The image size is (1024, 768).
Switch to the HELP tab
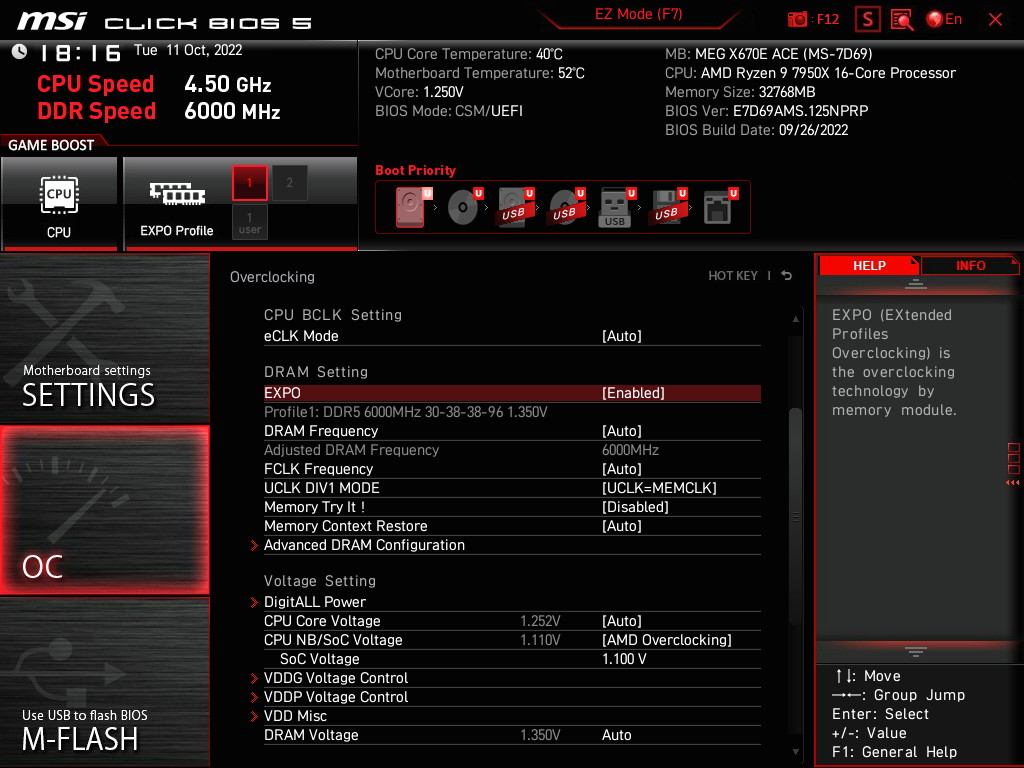click(x=869, y=266)
